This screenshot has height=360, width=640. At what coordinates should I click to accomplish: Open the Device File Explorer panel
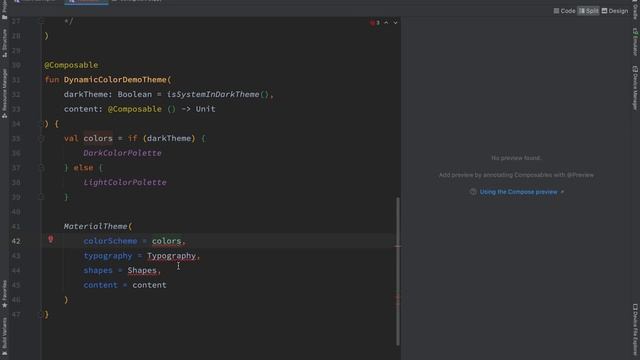pos(635,329)
